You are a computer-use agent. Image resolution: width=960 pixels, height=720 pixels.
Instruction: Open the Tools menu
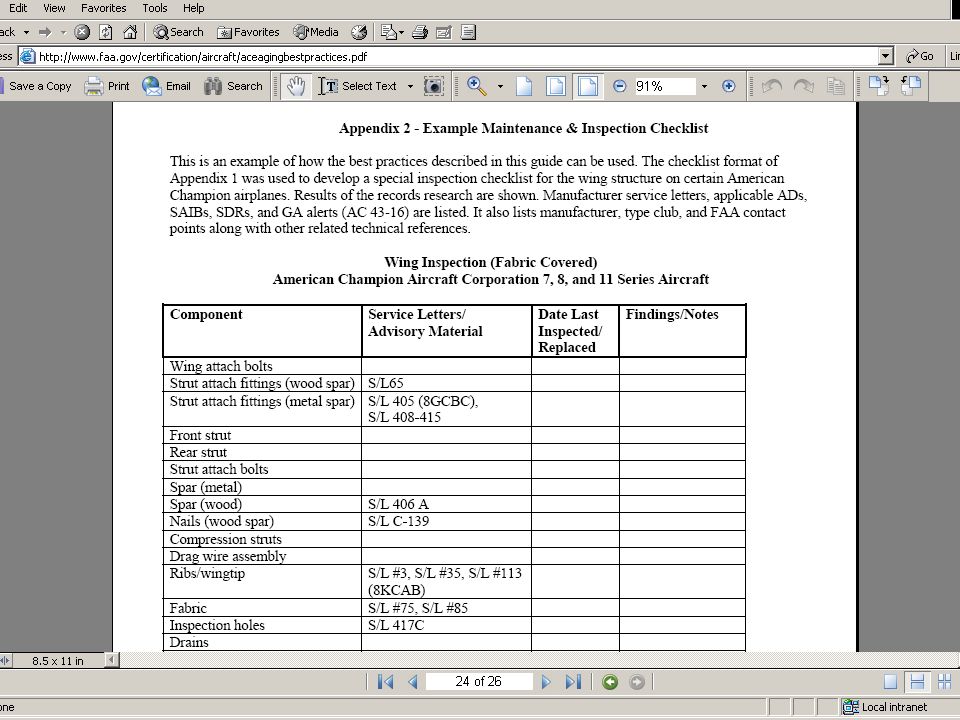[x=155, y=8]
